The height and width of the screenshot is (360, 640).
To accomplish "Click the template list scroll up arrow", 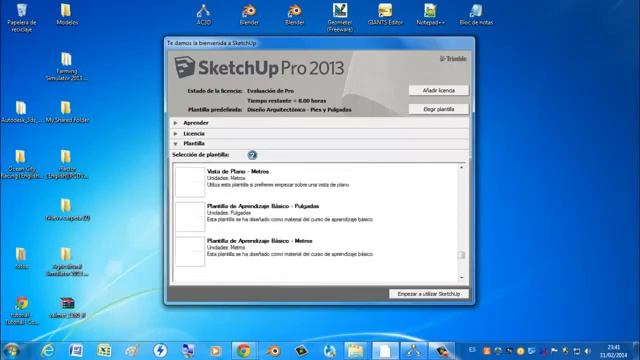I will 461,167.
